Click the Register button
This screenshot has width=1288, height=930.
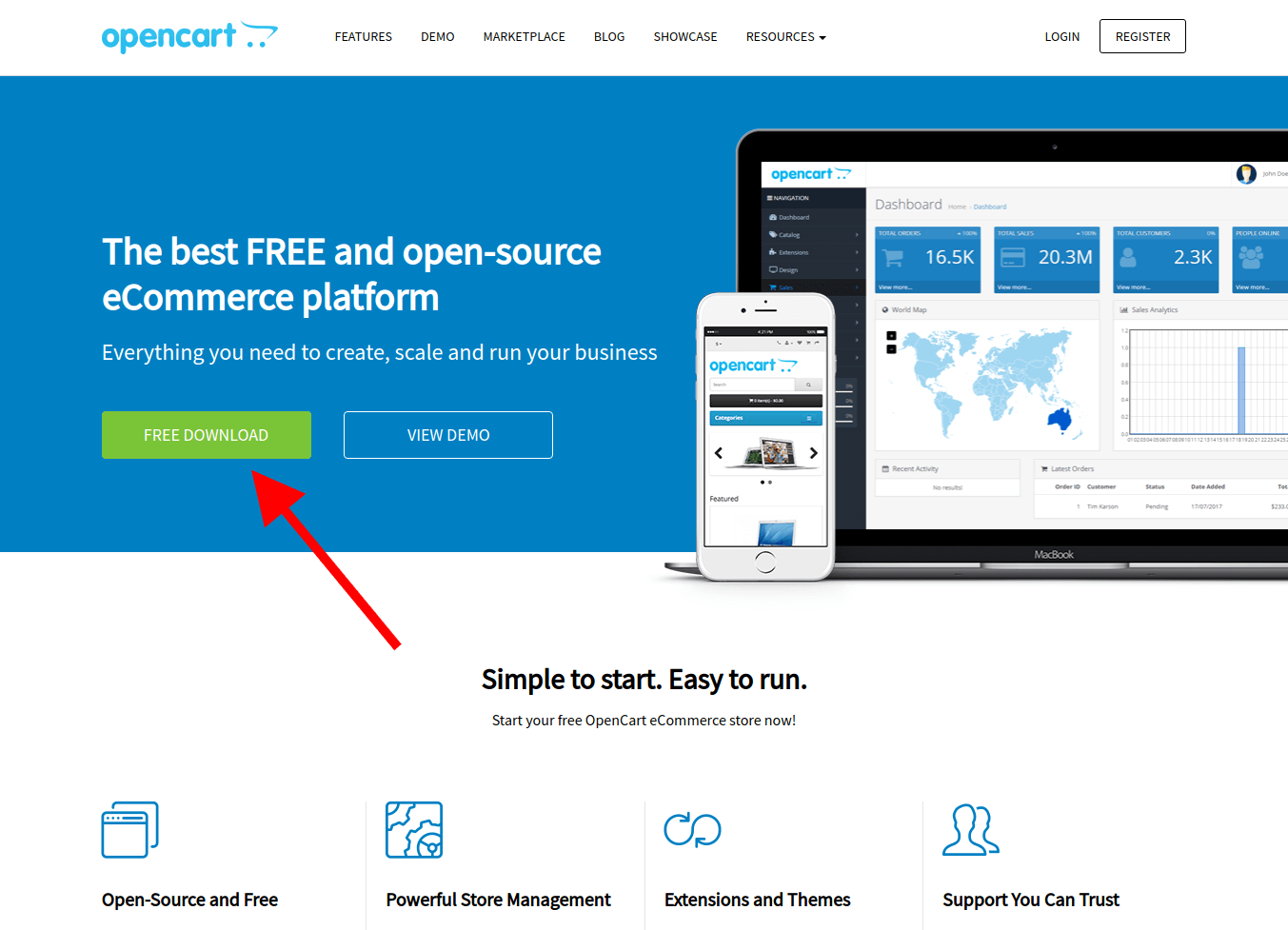[1142, 36]
